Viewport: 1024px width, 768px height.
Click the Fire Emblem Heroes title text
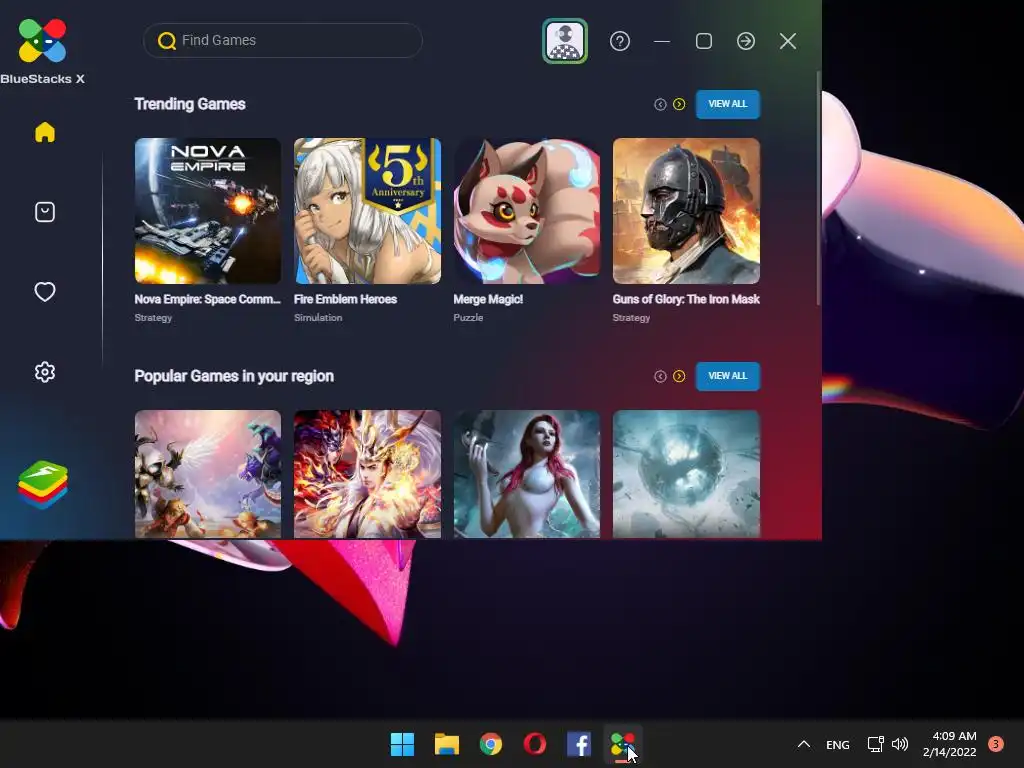click(345, 299)
